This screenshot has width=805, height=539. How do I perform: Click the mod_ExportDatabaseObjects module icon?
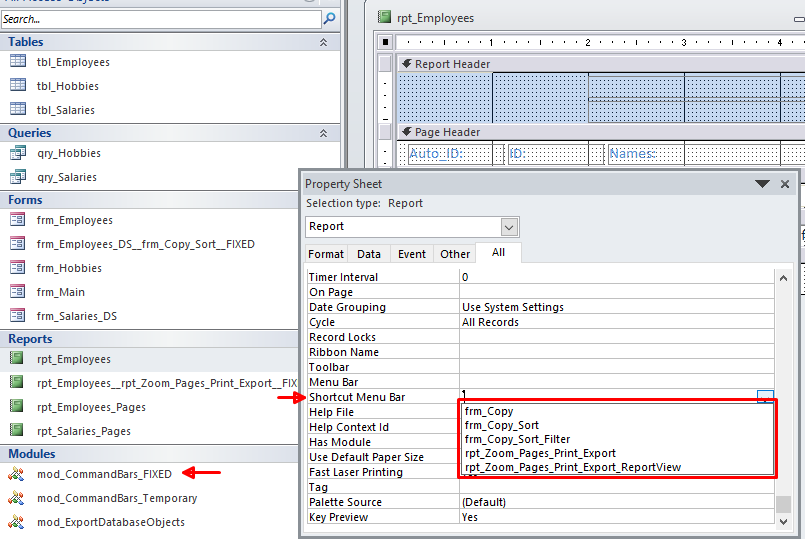pos(16,522)
